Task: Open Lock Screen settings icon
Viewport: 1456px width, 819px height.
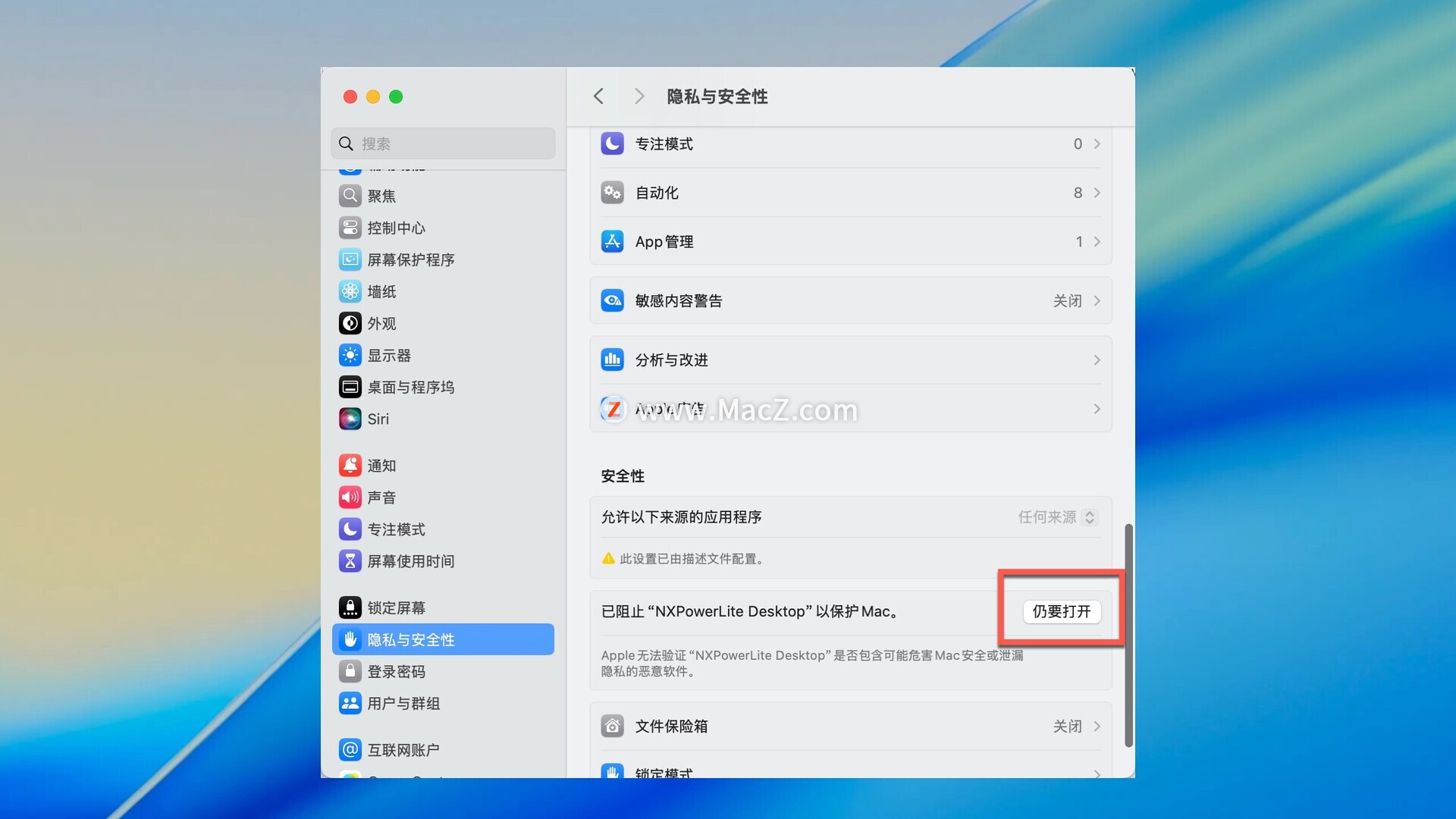Action: [350, 607]
